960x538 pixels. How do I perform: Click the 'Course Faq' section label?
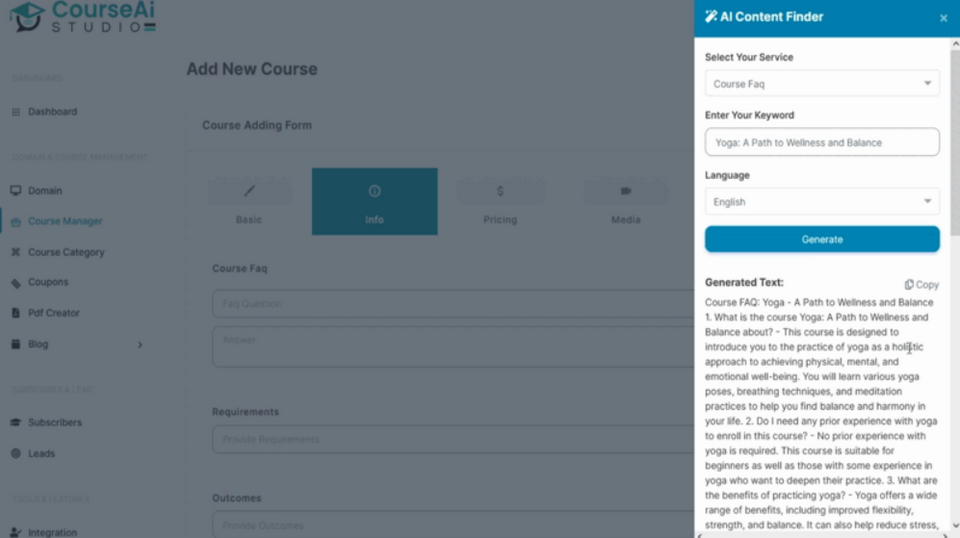pyautogui.click(x=239, y=269)
